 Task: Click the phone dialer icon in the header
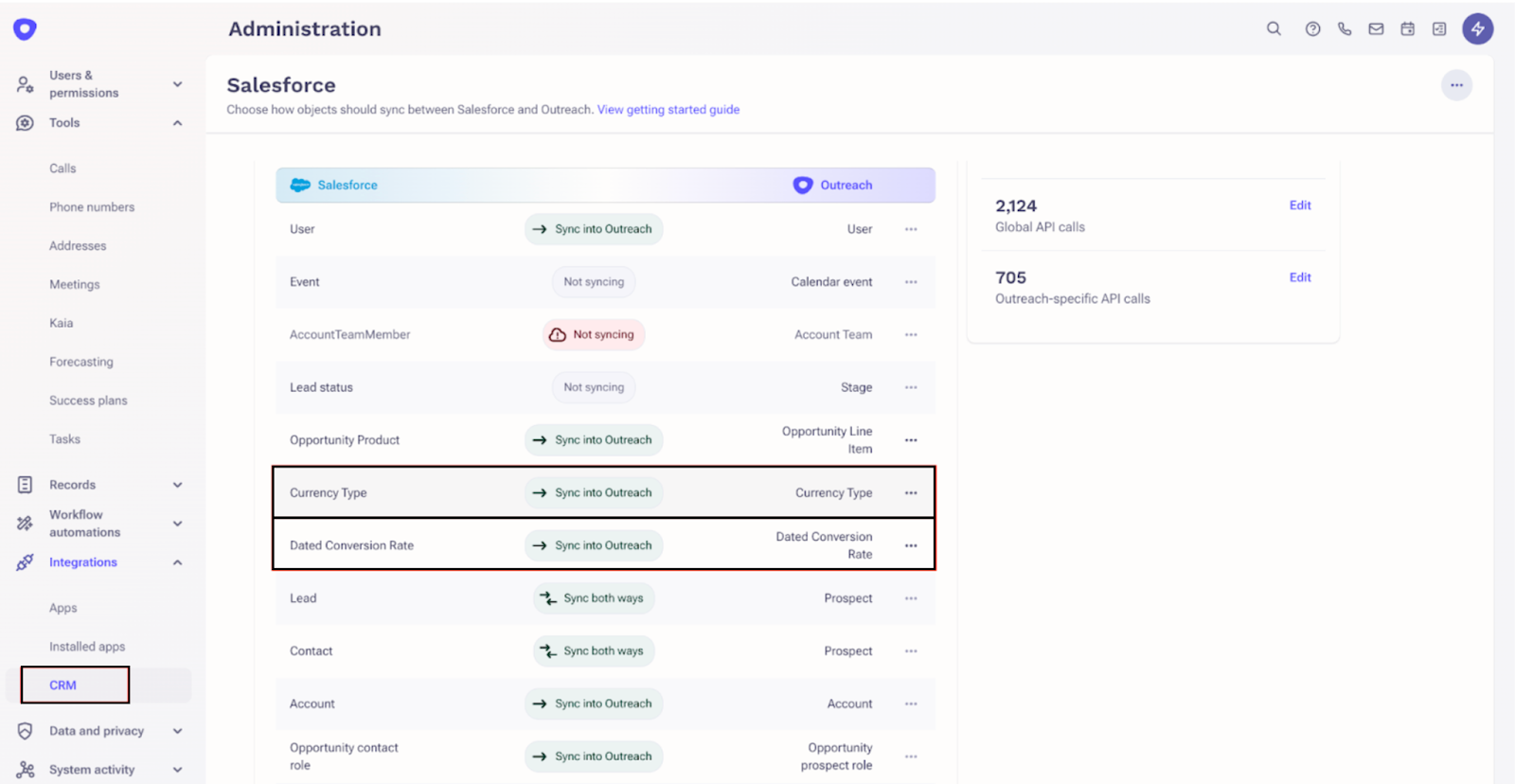point(1345,28)
